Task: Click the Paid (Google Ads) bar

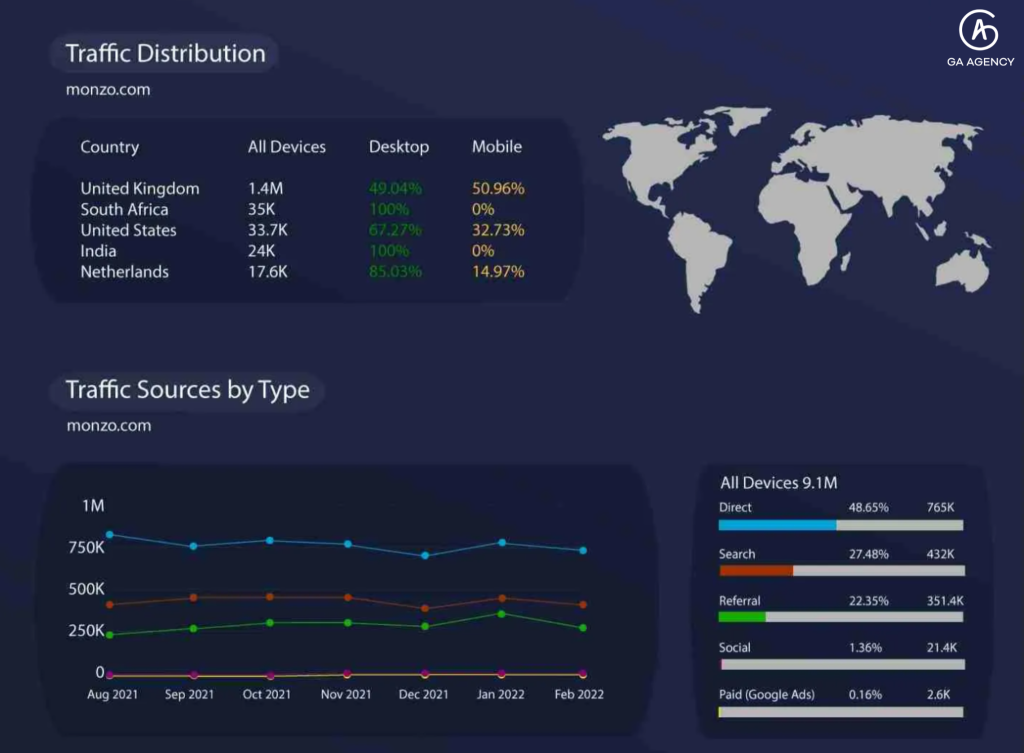Action: 840,712
